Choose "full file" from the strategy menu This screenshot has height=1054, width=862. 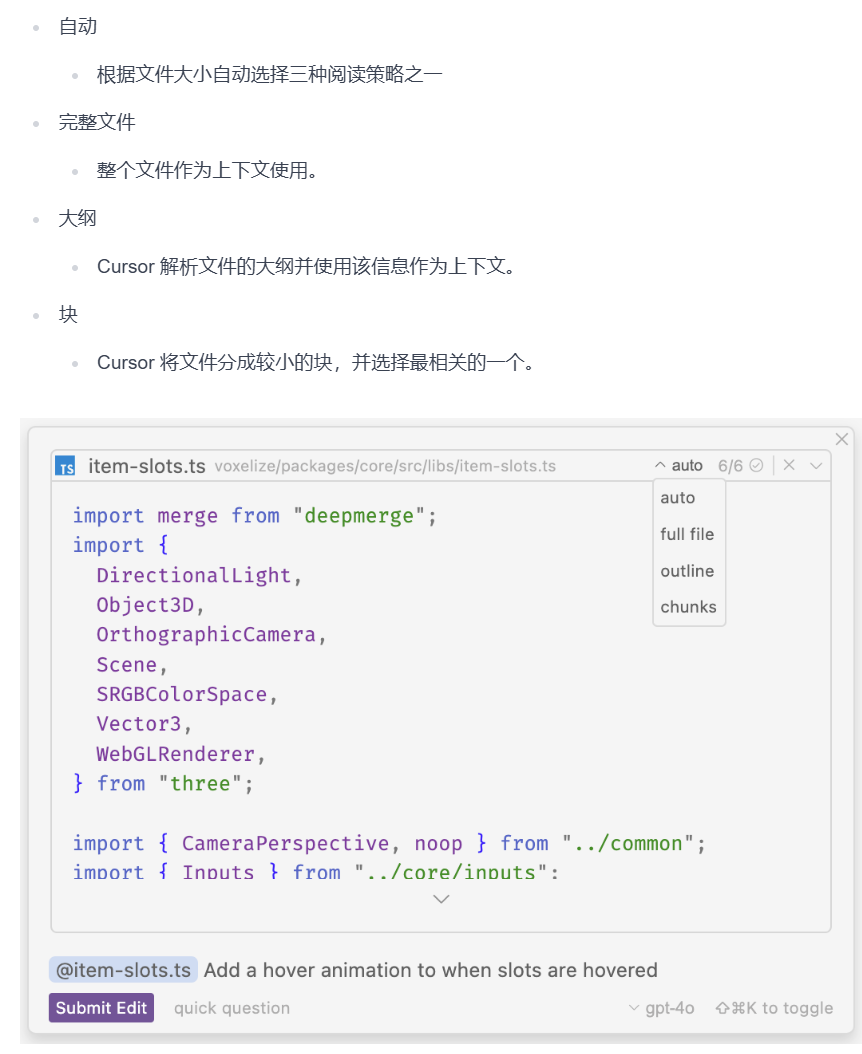[687, 534]
